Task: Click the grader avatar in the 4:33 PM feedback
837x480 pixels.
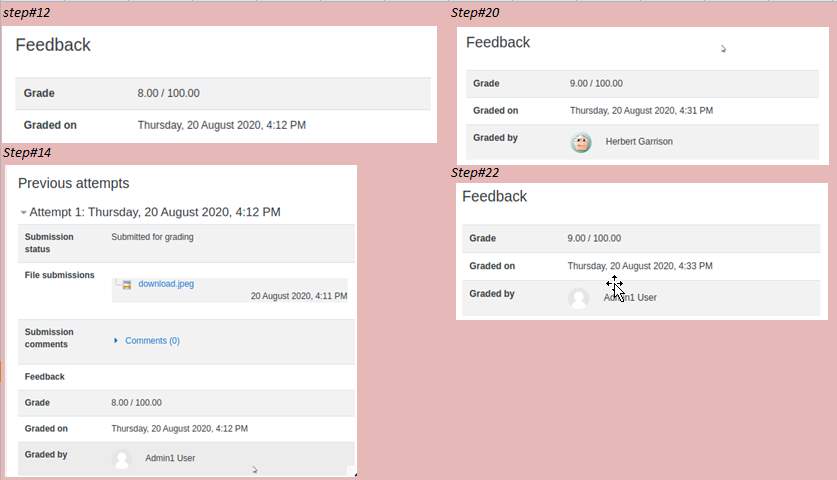Action: point(579,298)
